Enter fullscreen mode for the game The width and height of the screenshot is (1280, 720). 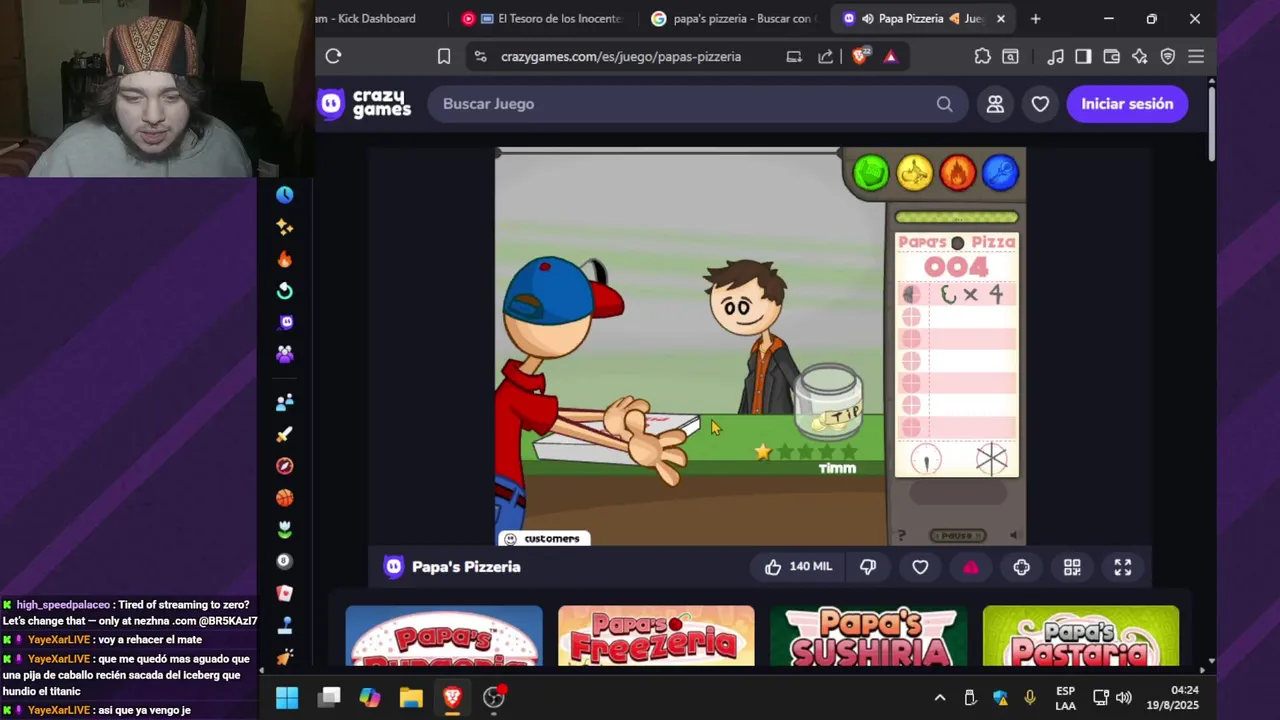[1123, 567]
